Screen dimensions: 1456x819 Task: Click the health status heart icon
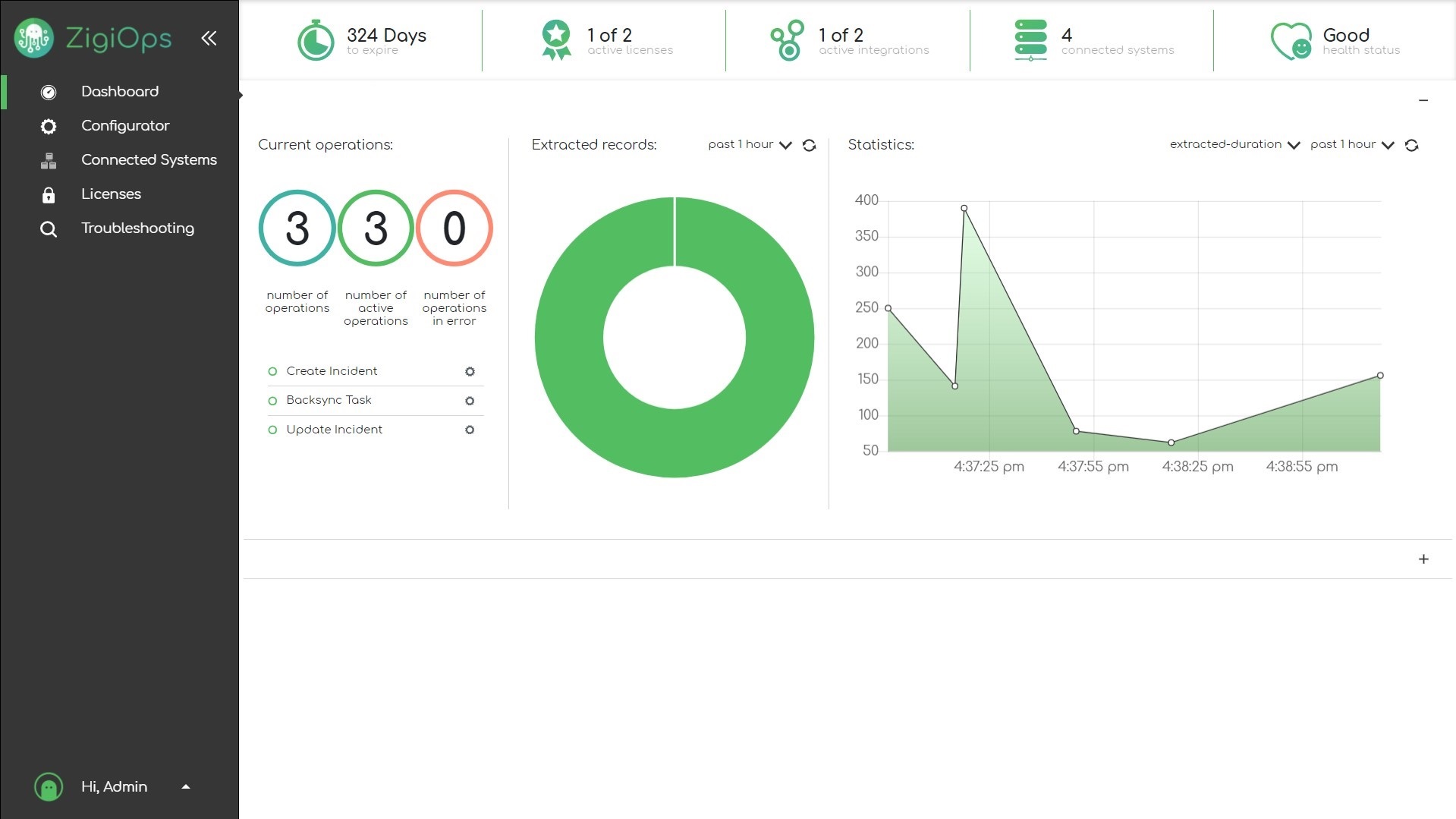point(1291,39)
